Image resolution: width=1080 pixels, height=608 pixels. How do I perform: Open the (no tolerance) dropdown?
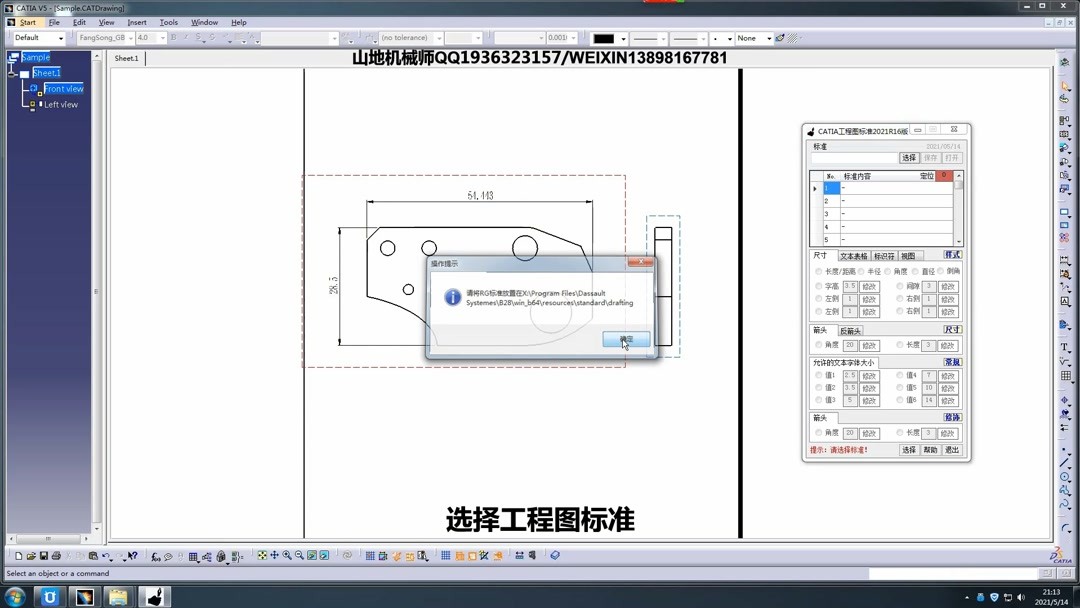439,38
